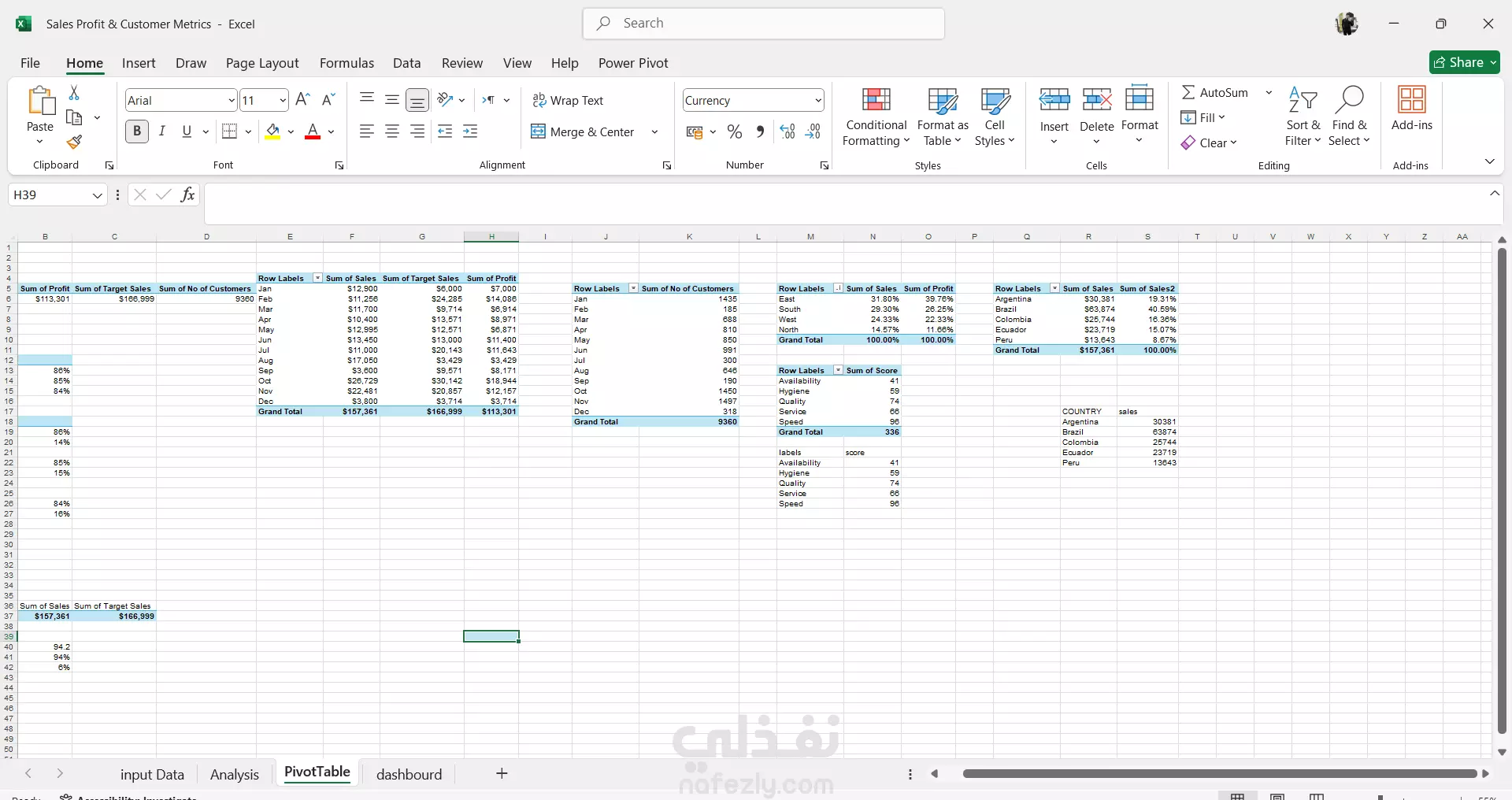Viewport: 1512px width, 800px height.
Task: Center text horizontally
Action: (x=392, y=131)
